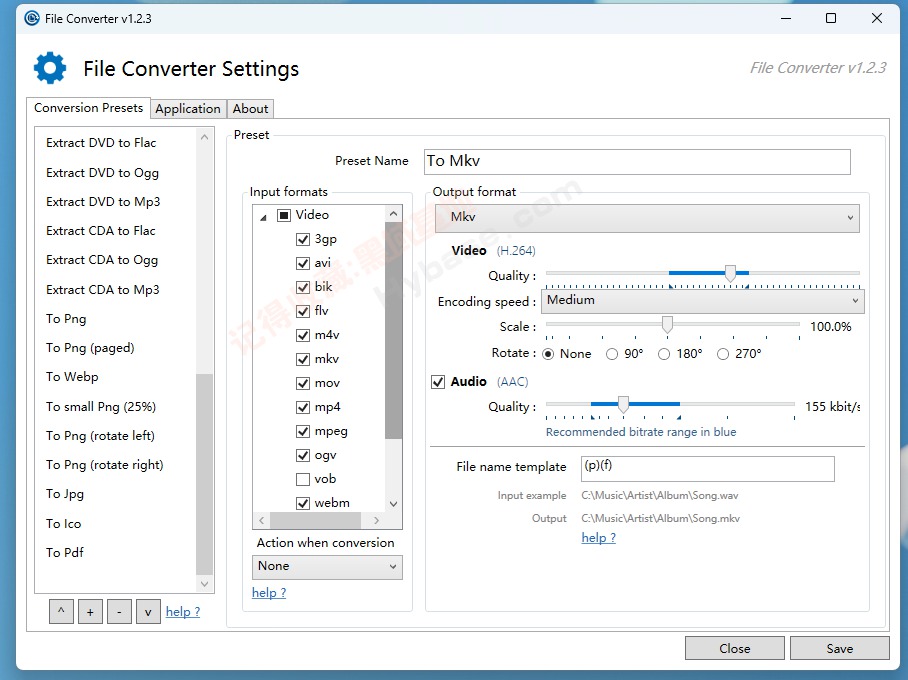
Task: Select Extract DVD to Ogg preset
Action: (102, 173)
